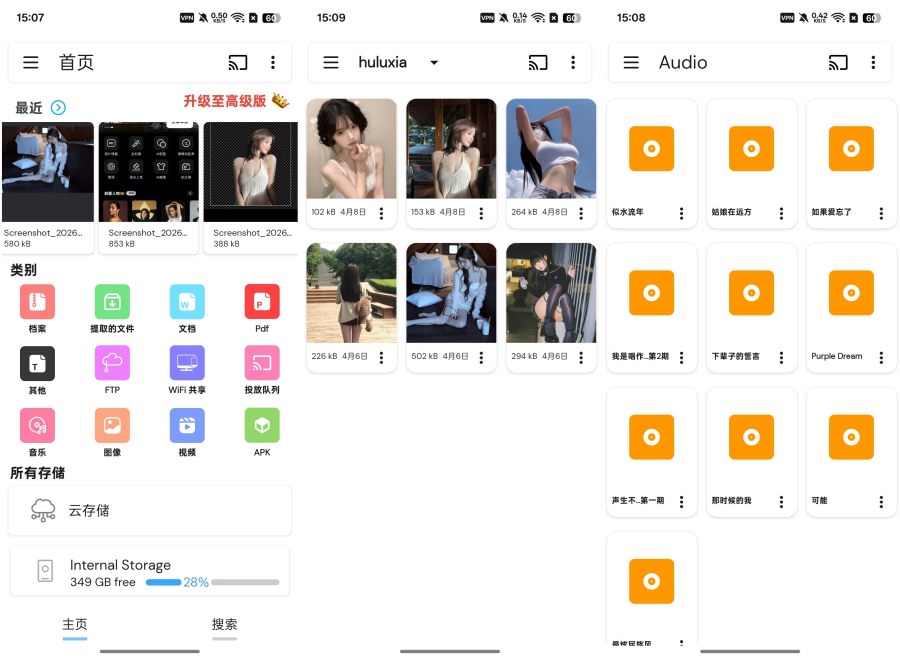Screen dimensions: 900x659
Task: Open the overflow menu for 似水流年
Action: click(x=682, y=213)
